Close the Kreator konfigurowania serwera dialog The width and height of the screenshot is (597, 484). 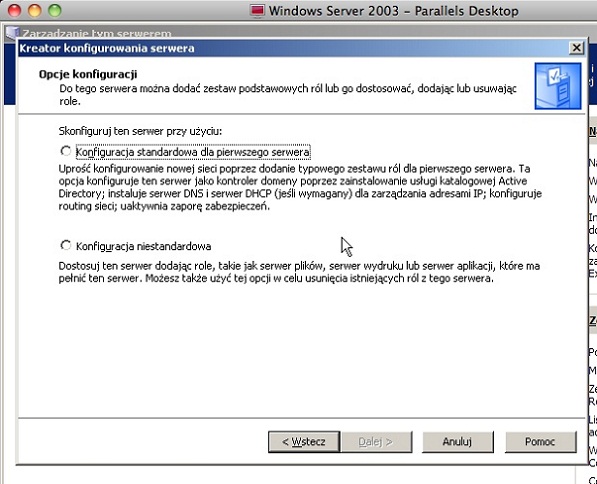576,48
